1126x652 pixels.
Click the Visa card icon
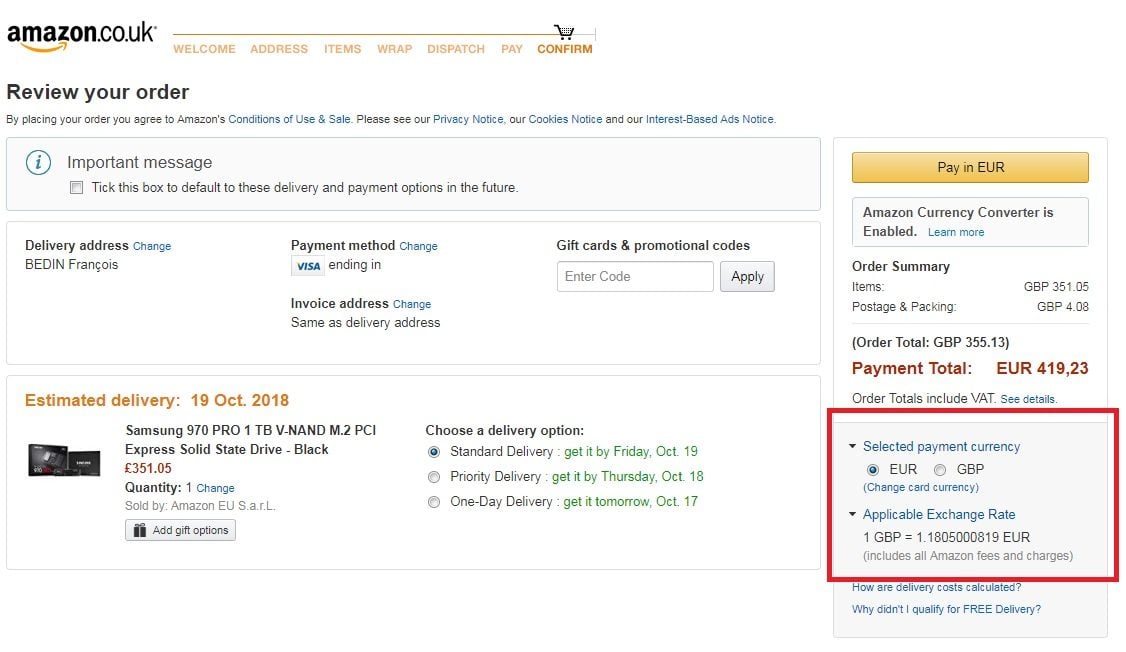coord(308,266)
